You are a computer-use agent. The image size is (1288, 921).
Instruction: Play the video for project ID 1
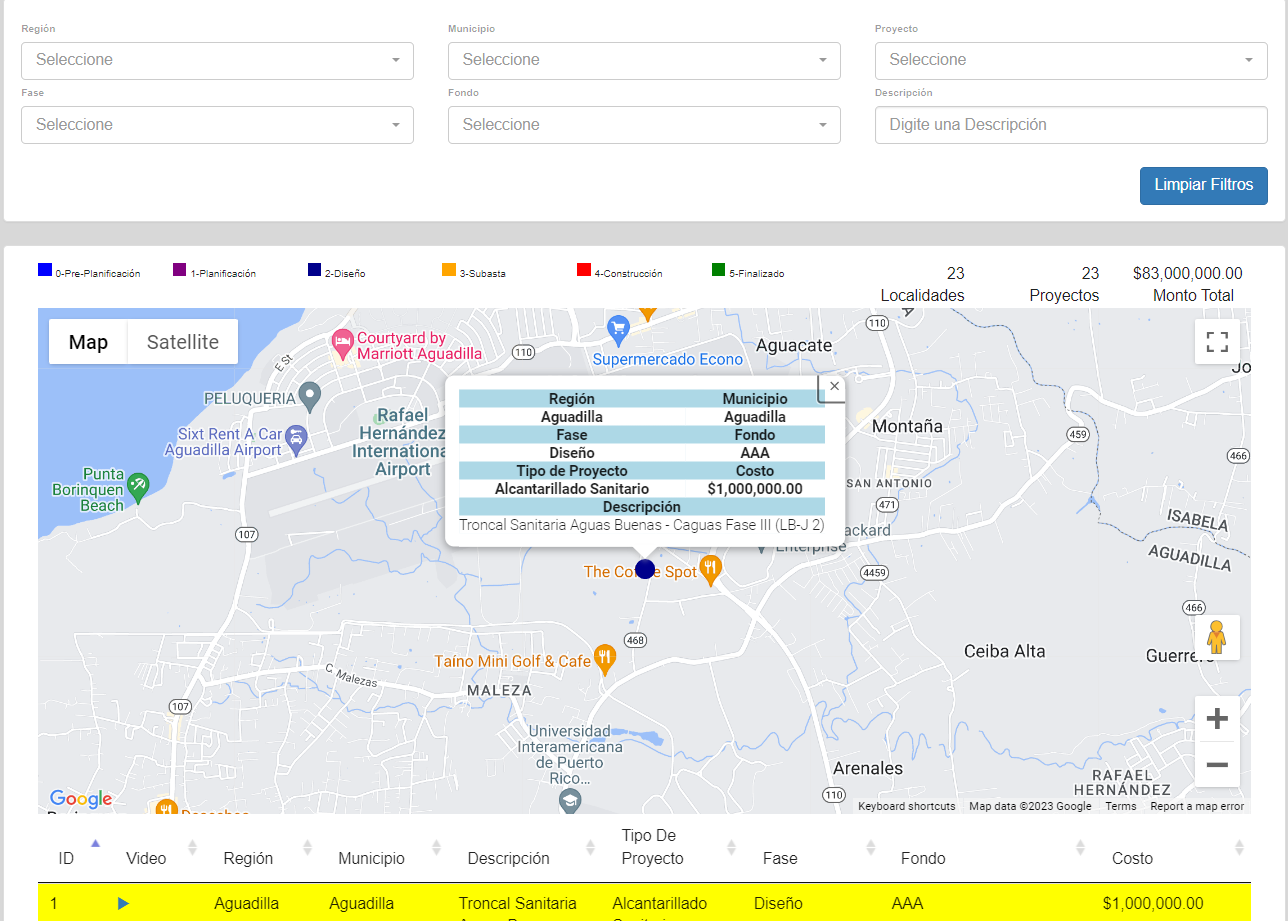click(x=123, y=902)
